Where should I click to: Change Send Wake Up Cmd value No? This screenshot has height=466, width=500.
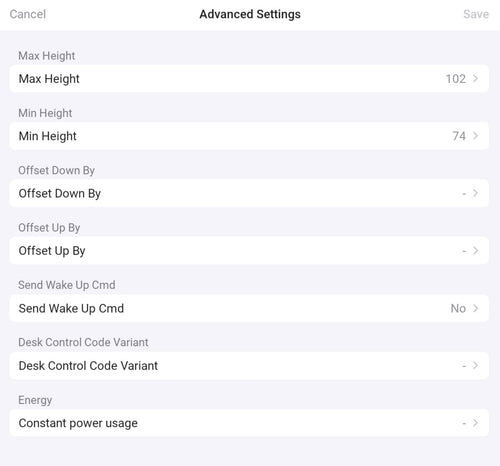tap(458, 308)
